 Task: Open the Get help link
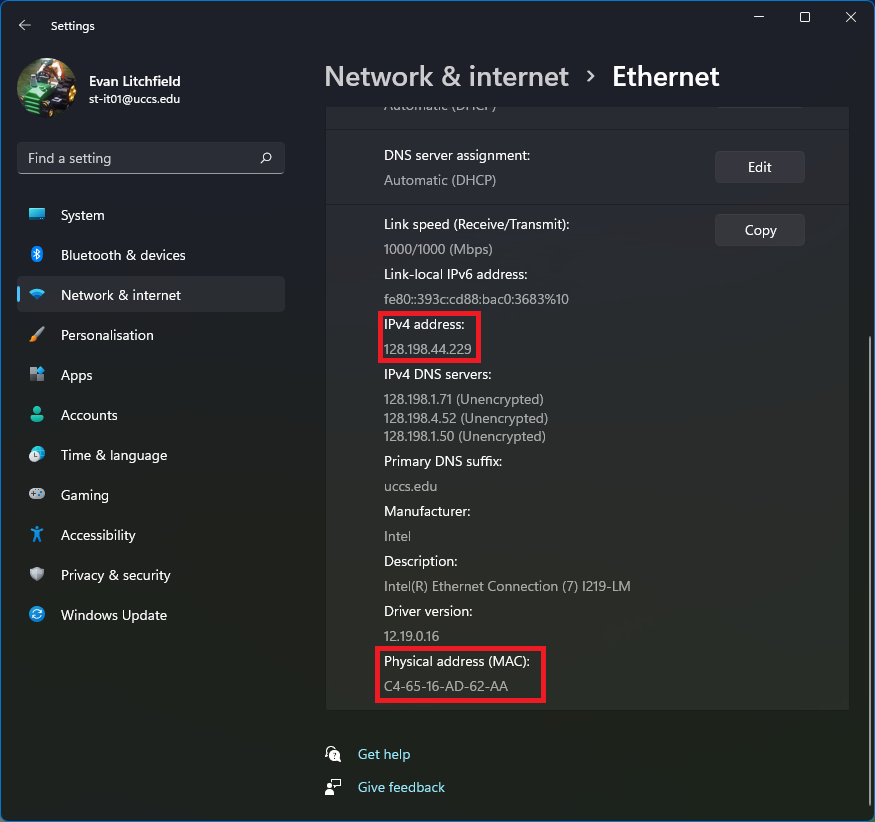(383, 754)
